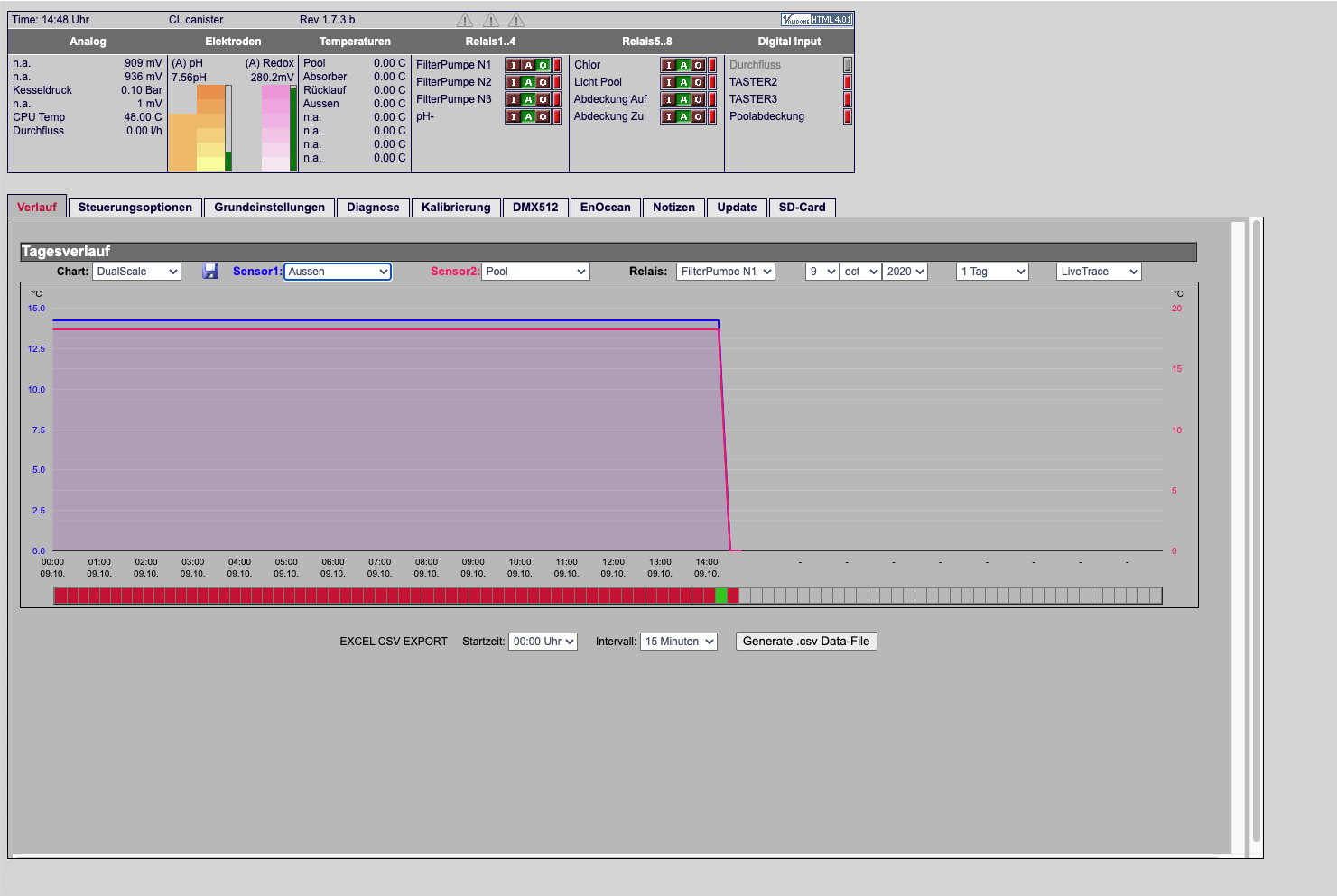Click Chlor red status LED
This screenshot has width=1337, height=896.
pos(712,65)
